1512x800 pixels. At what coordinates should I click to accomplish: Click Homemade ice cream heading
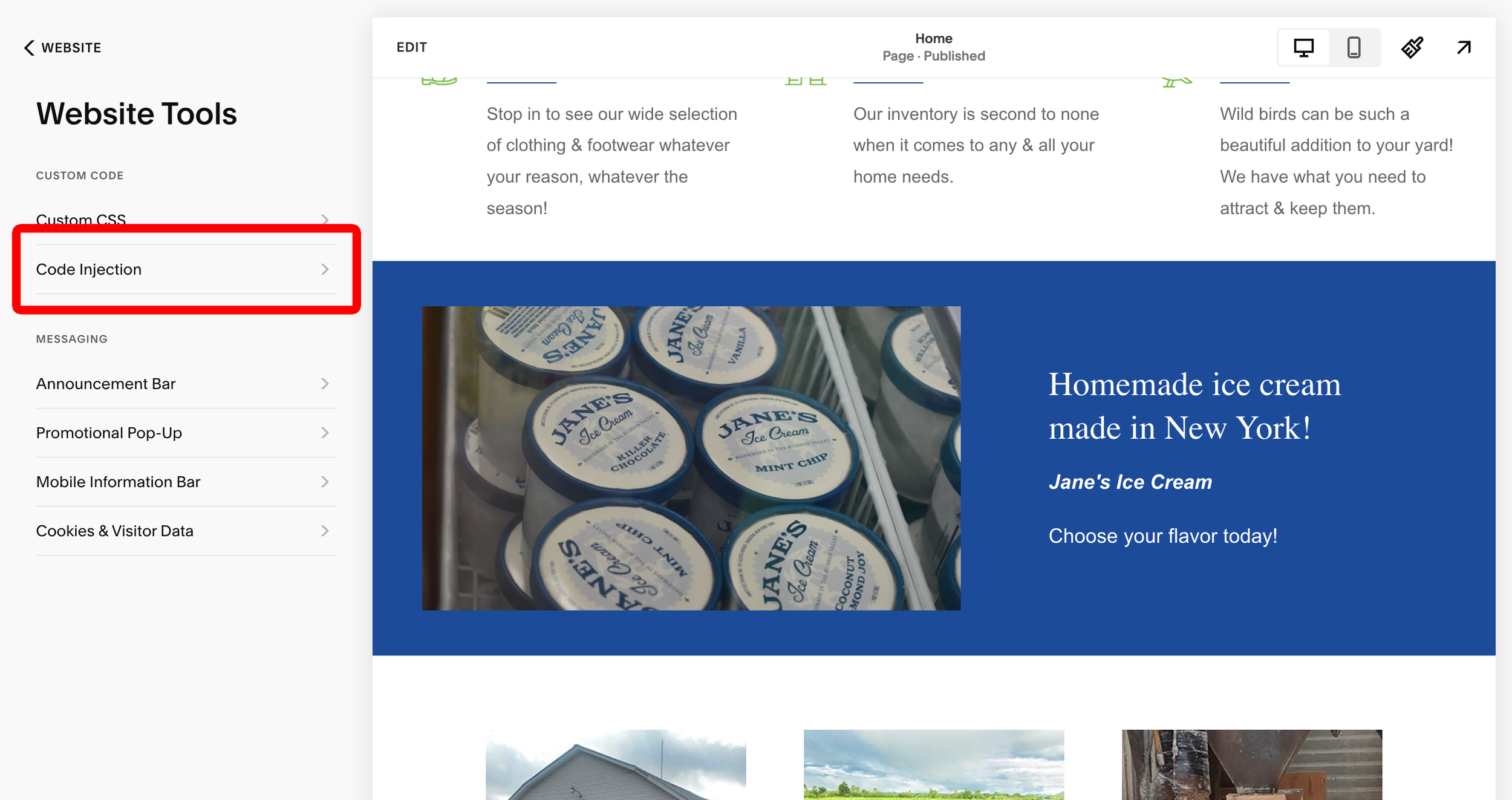point(1194,406)
